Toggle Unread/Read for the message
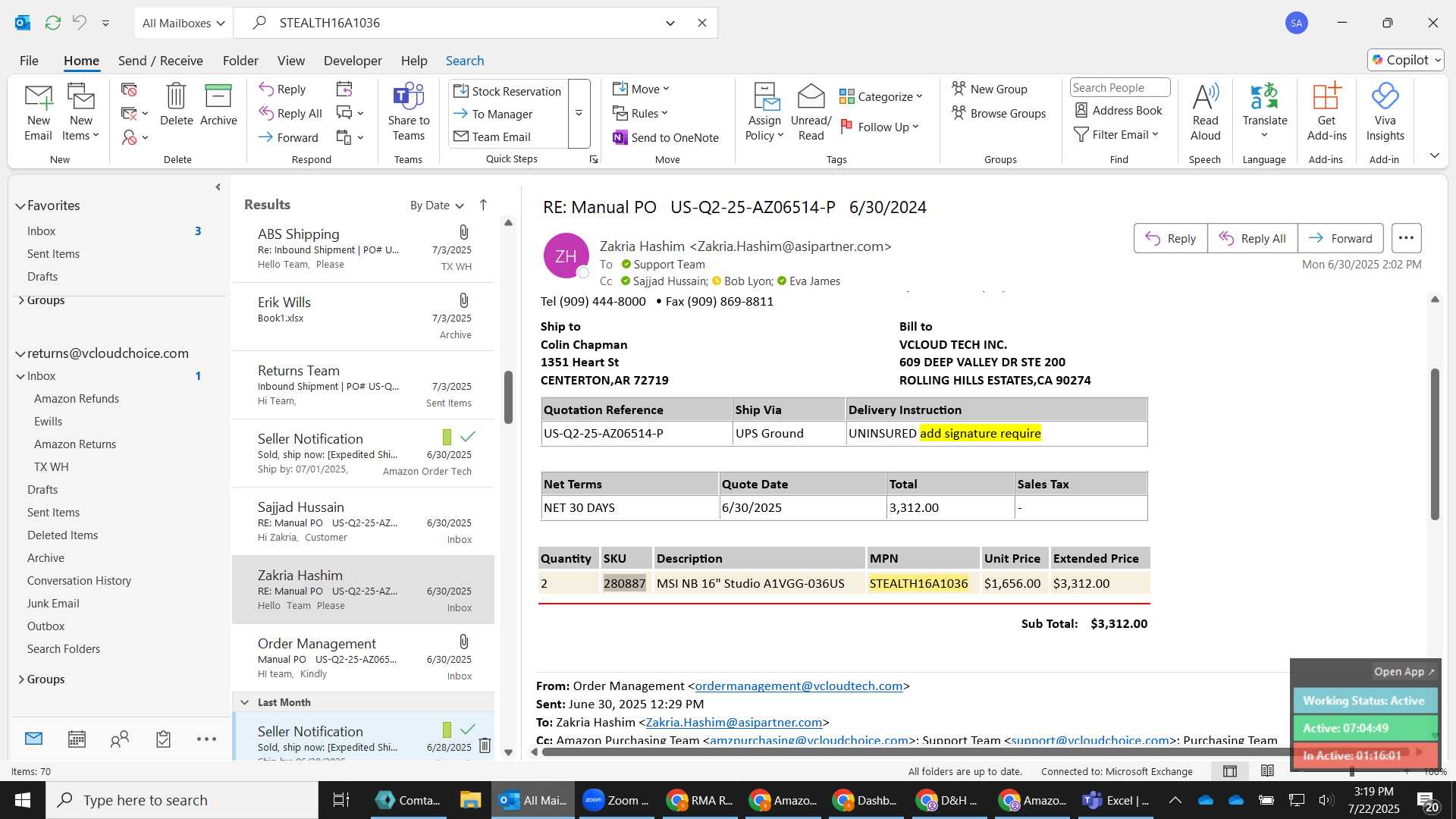Image resolution: width=1456 pixels, height=819 pixels. click(811, 112)
